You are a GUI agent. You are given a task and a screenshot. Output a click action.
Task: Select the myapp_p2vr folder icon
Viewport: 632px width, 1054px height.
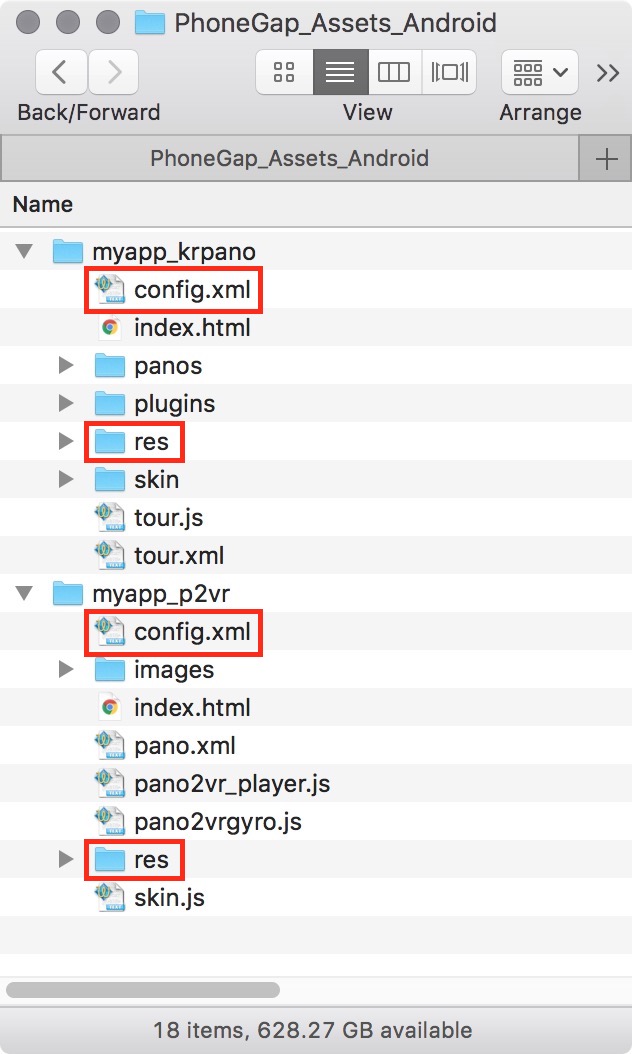coord(68,593)
